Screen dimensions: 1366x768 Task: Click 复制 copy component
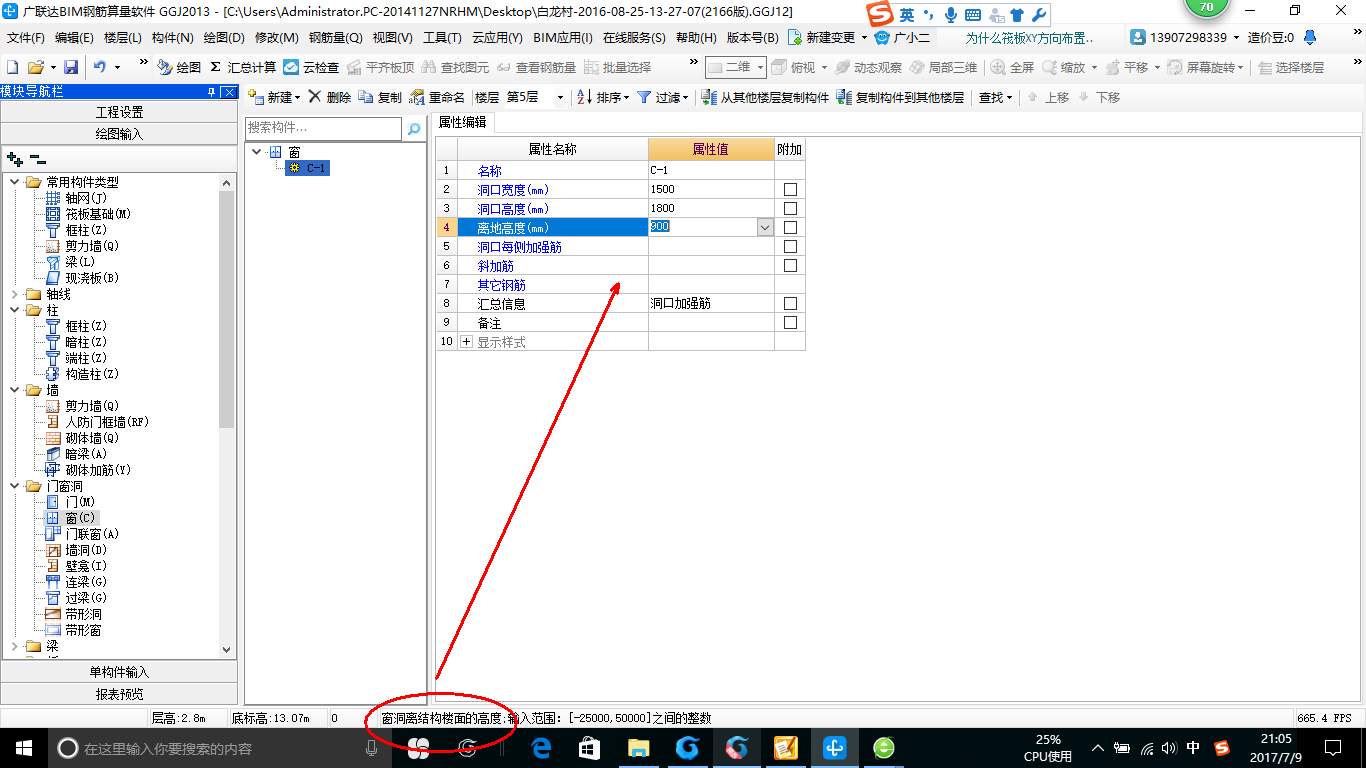(x=380, y=97)
